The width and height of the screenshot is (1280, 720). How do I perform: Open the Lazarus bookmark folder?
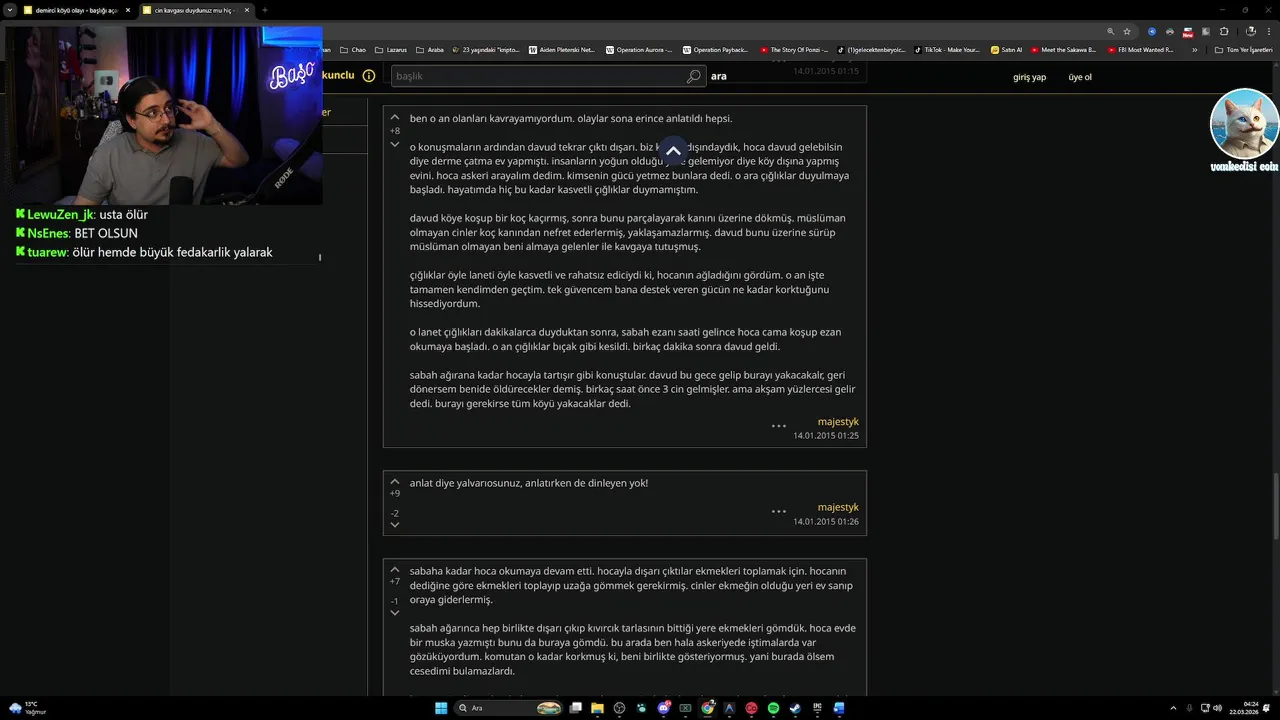pyautogui.click(x=391, y=50)
